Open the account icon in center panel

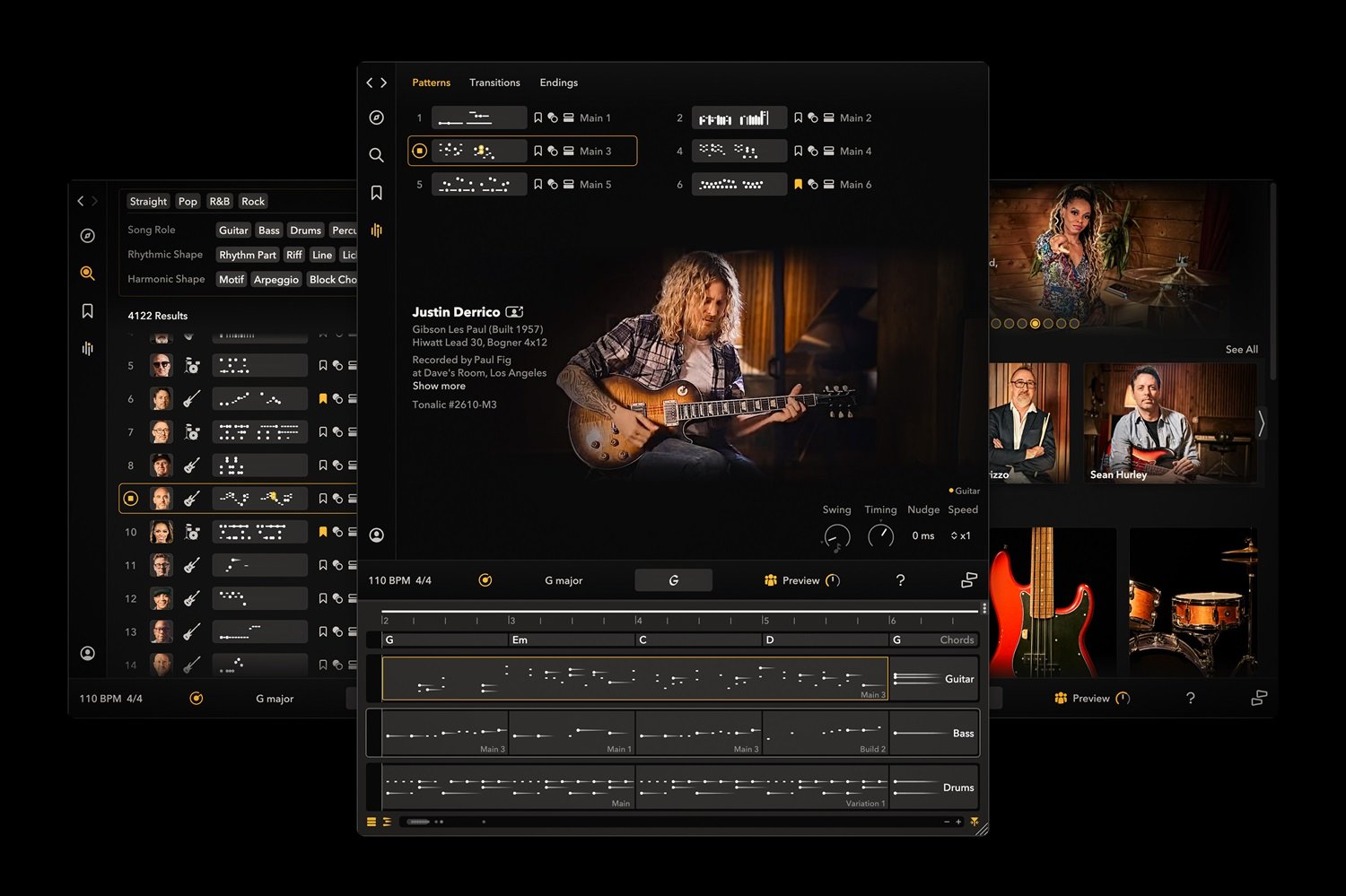(377, 535)
